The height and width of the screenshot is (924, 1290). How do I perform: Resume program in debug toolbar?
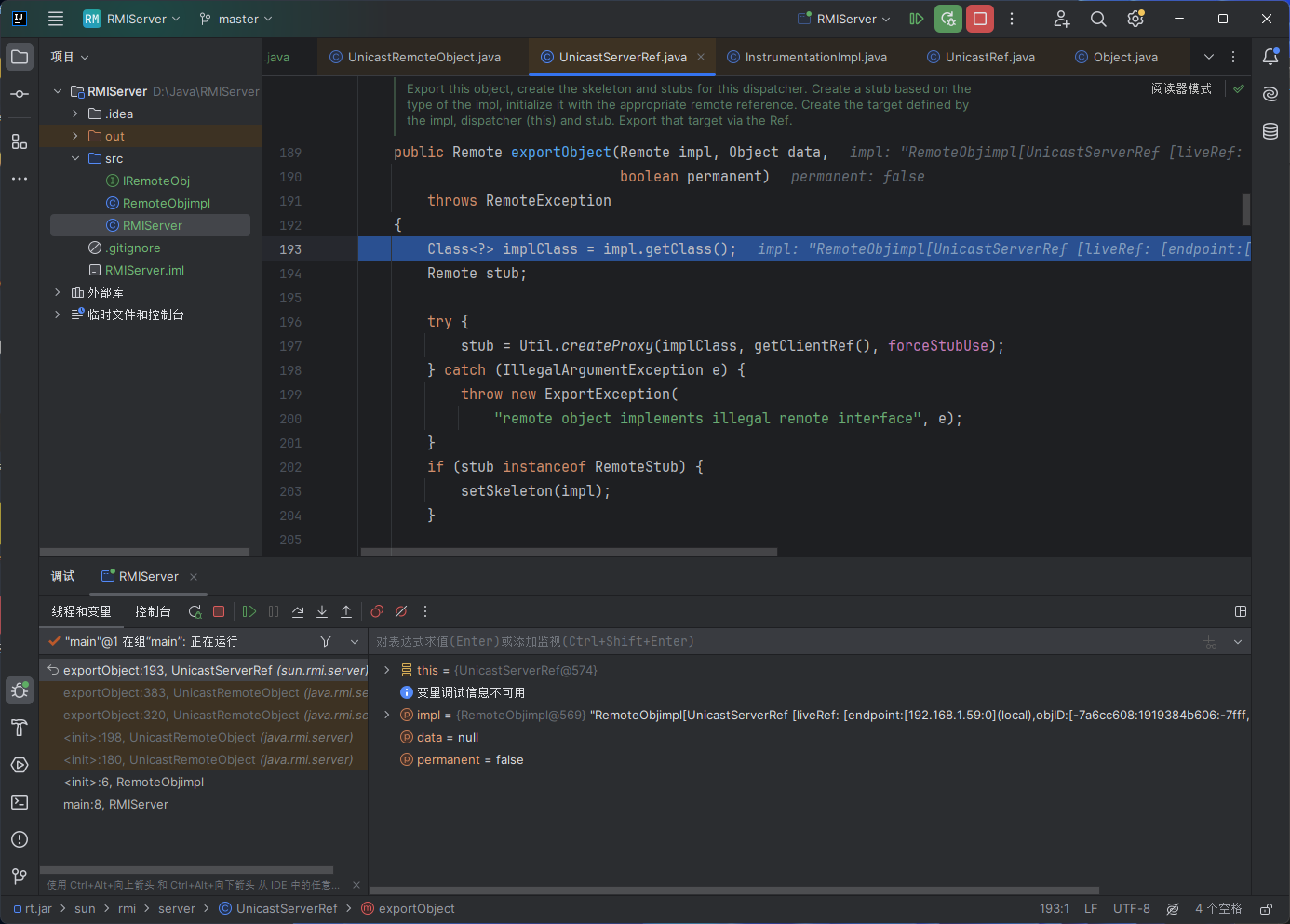click(249, 611)
